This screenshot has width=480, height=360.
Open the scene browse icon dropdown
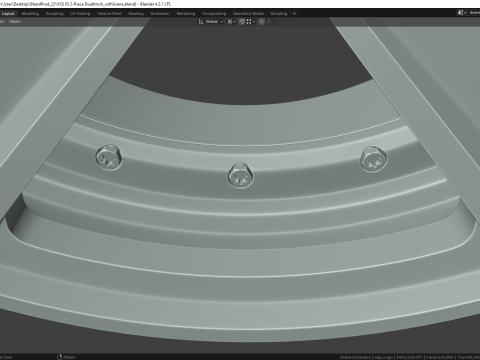pos(462,13)
